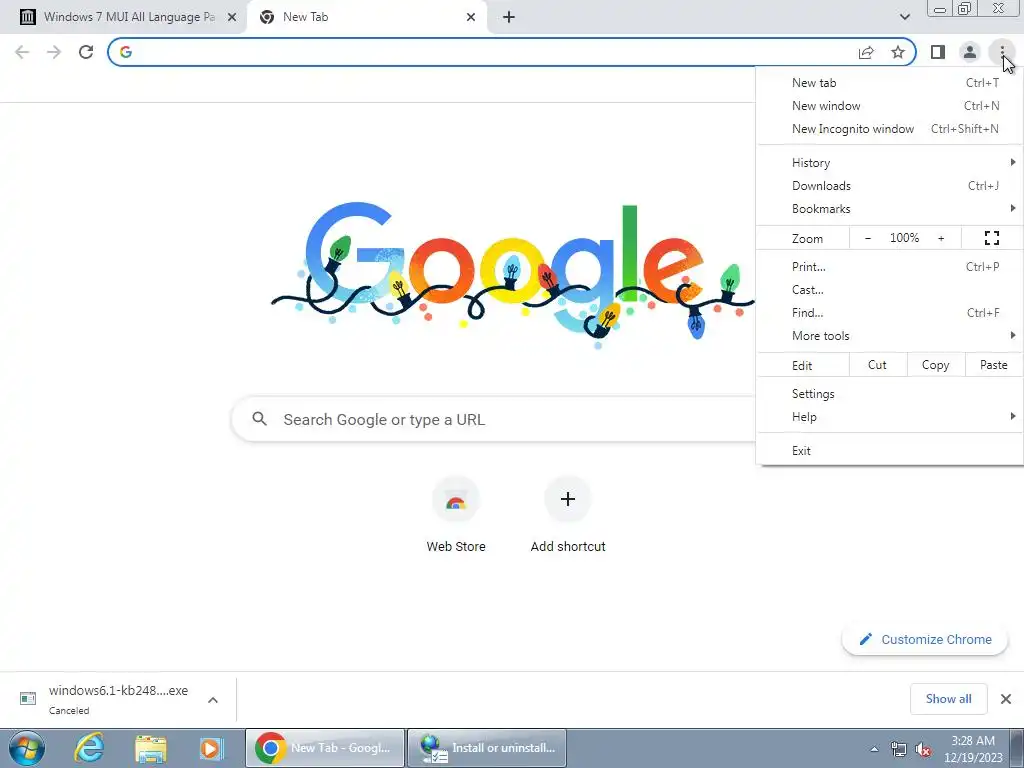The image size is (1024, 768).
Task: Open the profile avatar menu
Action: pos(970,52)
